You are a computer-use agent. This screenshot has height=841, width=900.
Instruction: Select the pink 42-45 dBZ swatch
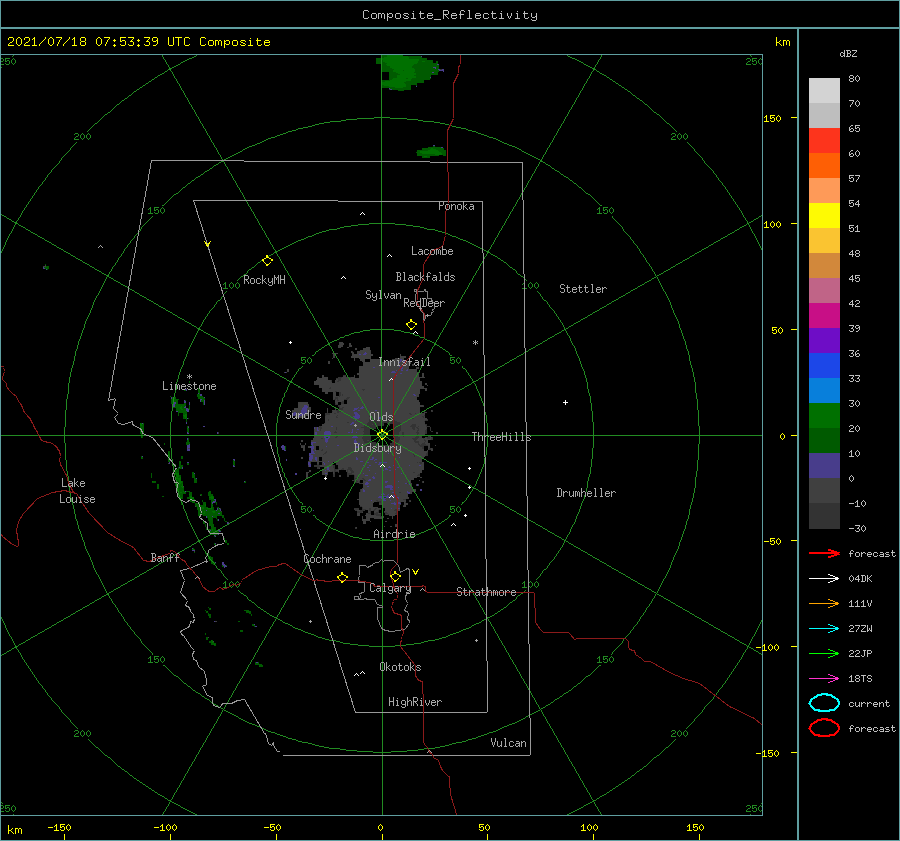(x=824, y=290)
